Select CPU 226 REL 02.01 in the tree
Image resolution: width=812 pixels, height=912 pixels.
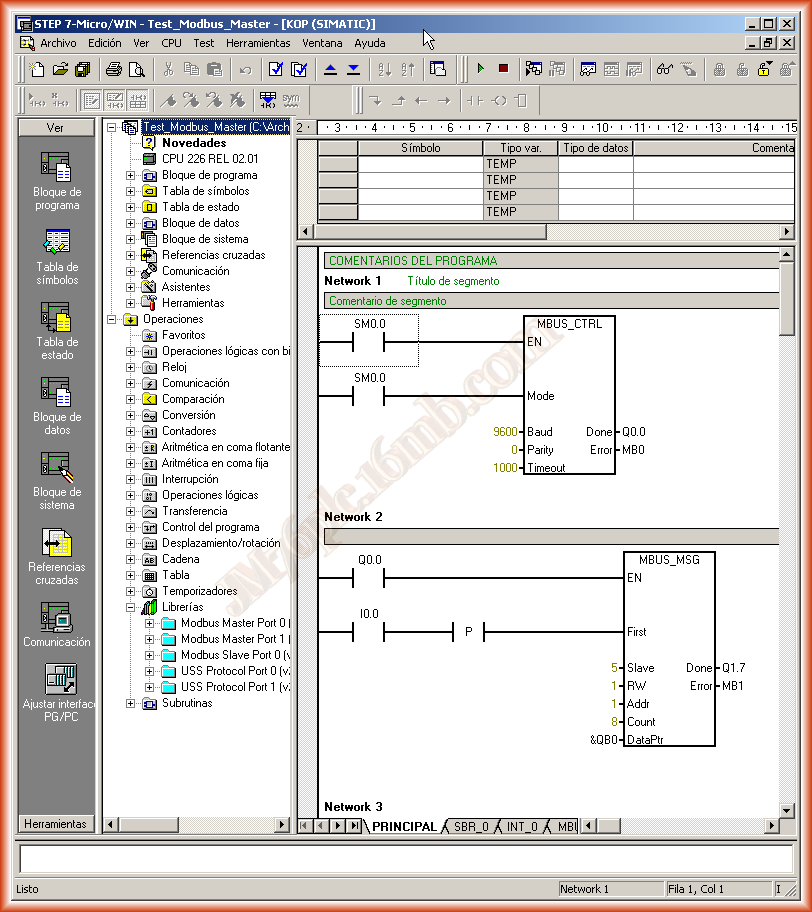[x=209, y=159]
